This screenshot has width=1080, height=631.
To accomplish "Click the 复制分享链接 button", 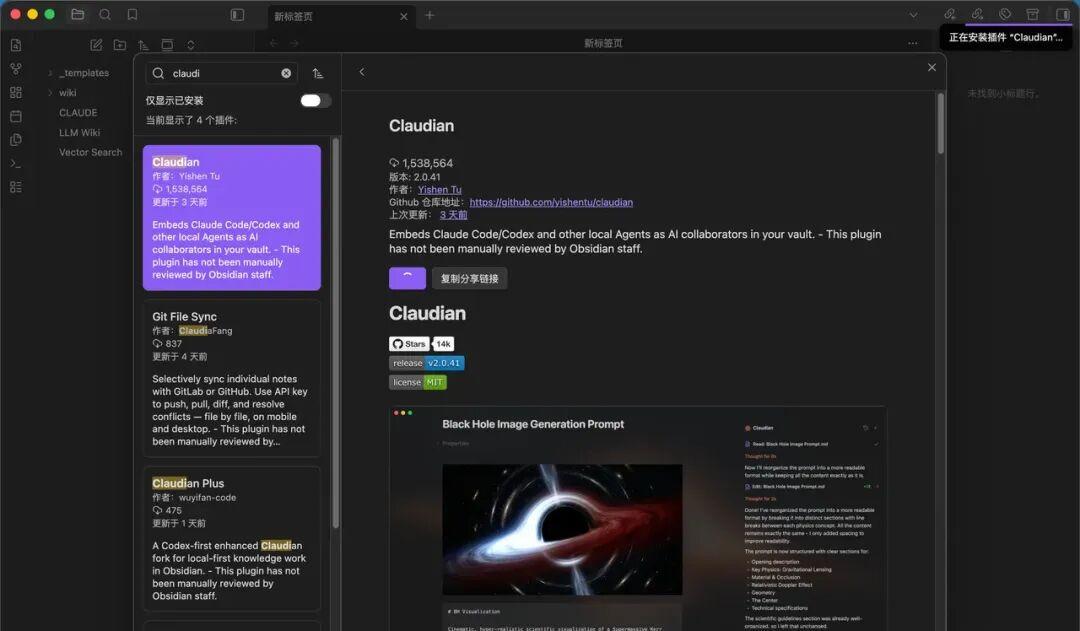I will point(469,278).
